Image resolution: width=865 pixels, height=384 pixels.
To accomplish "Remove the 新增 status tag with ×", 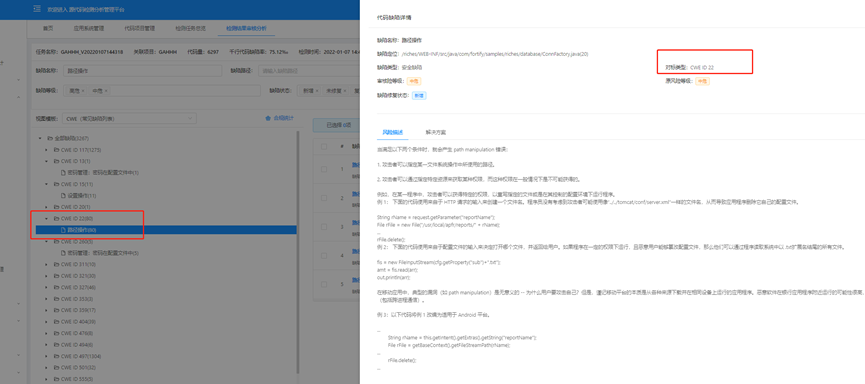I will click(x=318, y=91).
